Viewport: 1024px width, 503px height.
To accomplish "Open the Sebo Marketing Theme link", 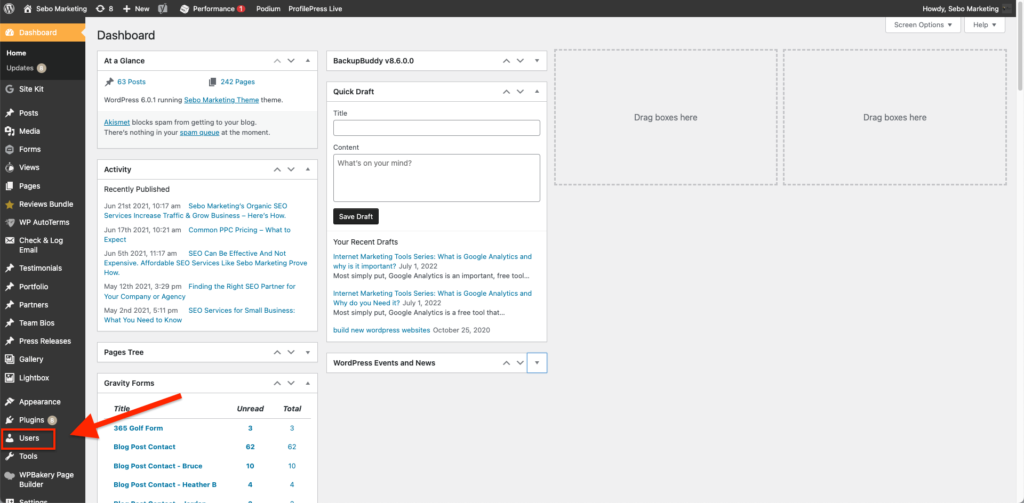I will click(x=221, y=101).
